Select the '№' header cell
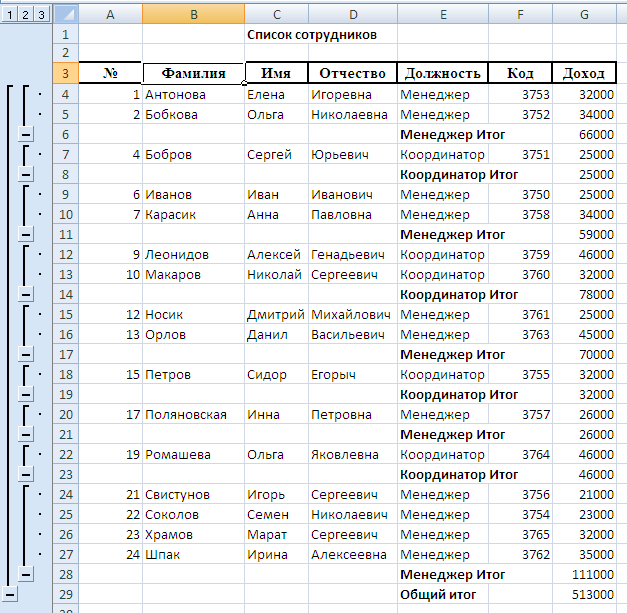 pos(110,74)
